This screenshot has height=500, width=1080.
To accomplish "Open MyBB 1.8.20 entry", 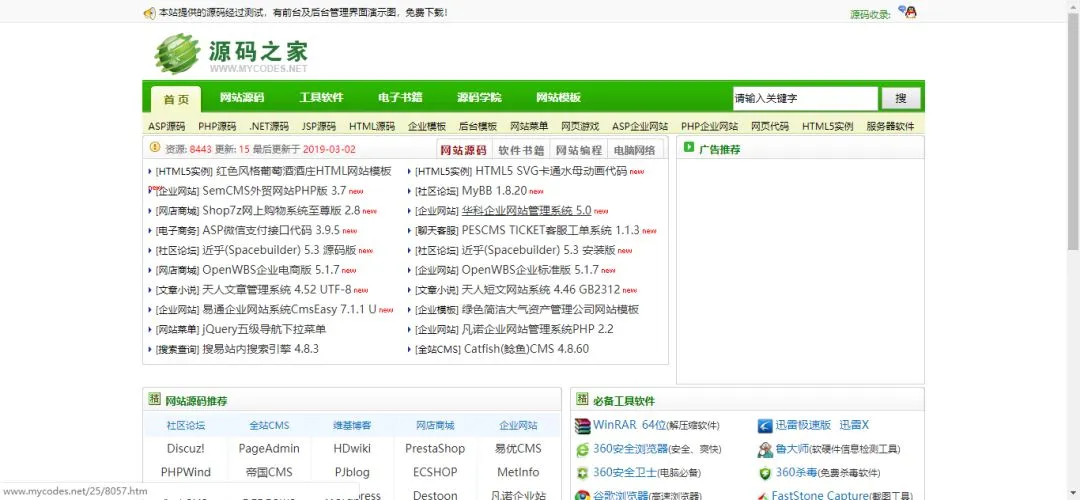I will coord(495,191).
